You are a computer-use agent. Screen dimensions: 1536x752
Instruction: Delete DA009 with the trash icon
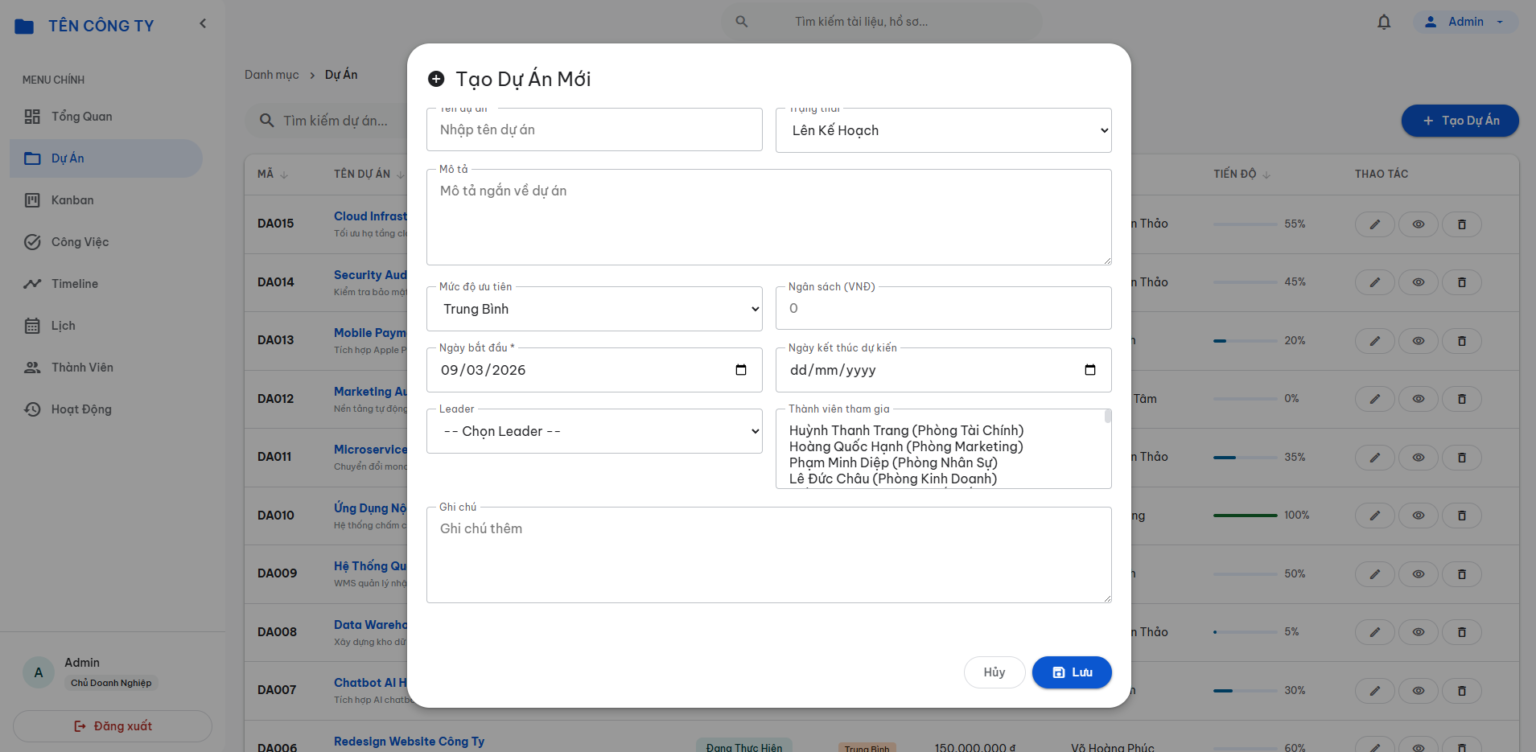coord(1461,574)
